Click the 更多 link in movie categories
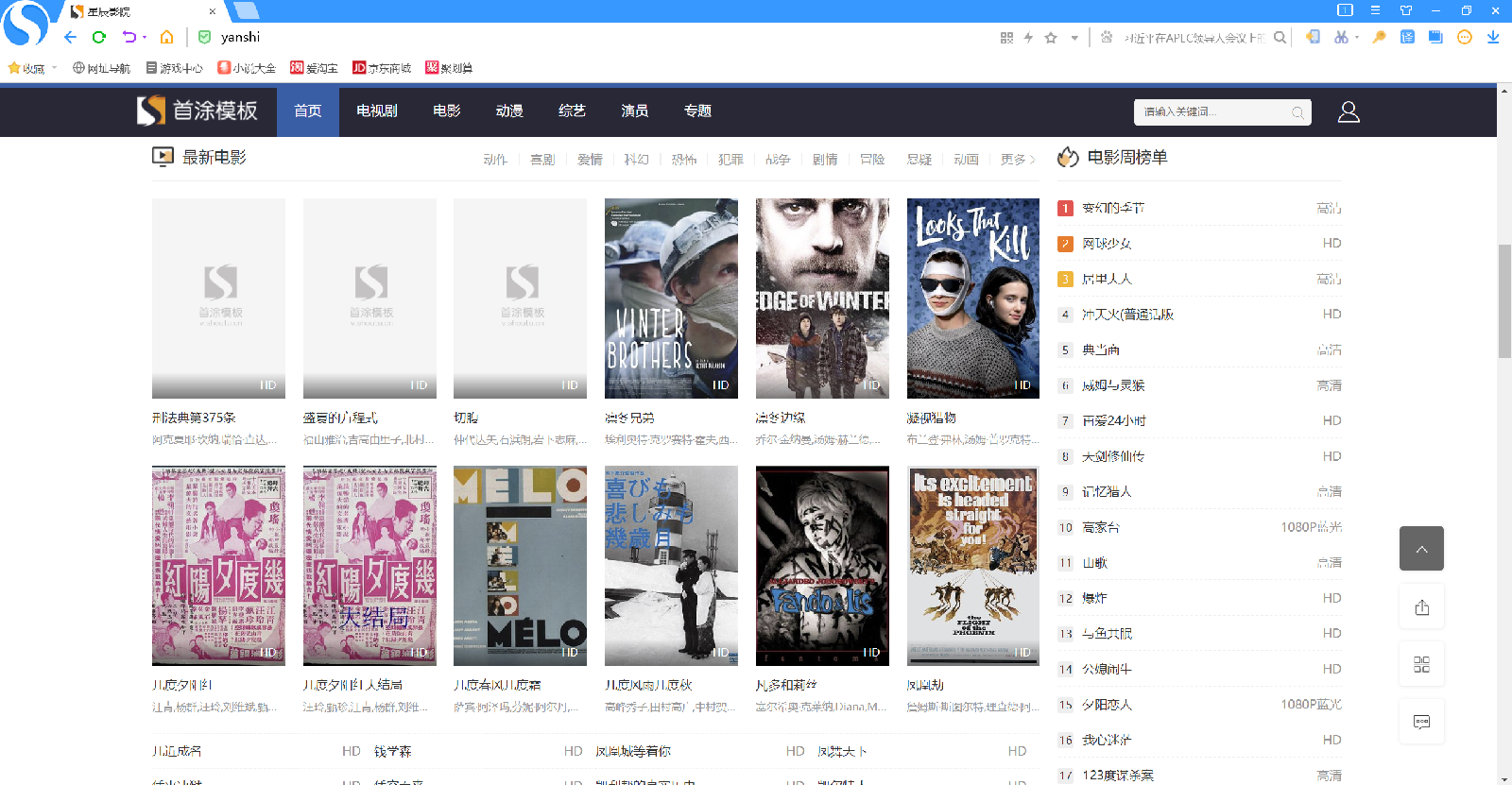 (1017, 160)
